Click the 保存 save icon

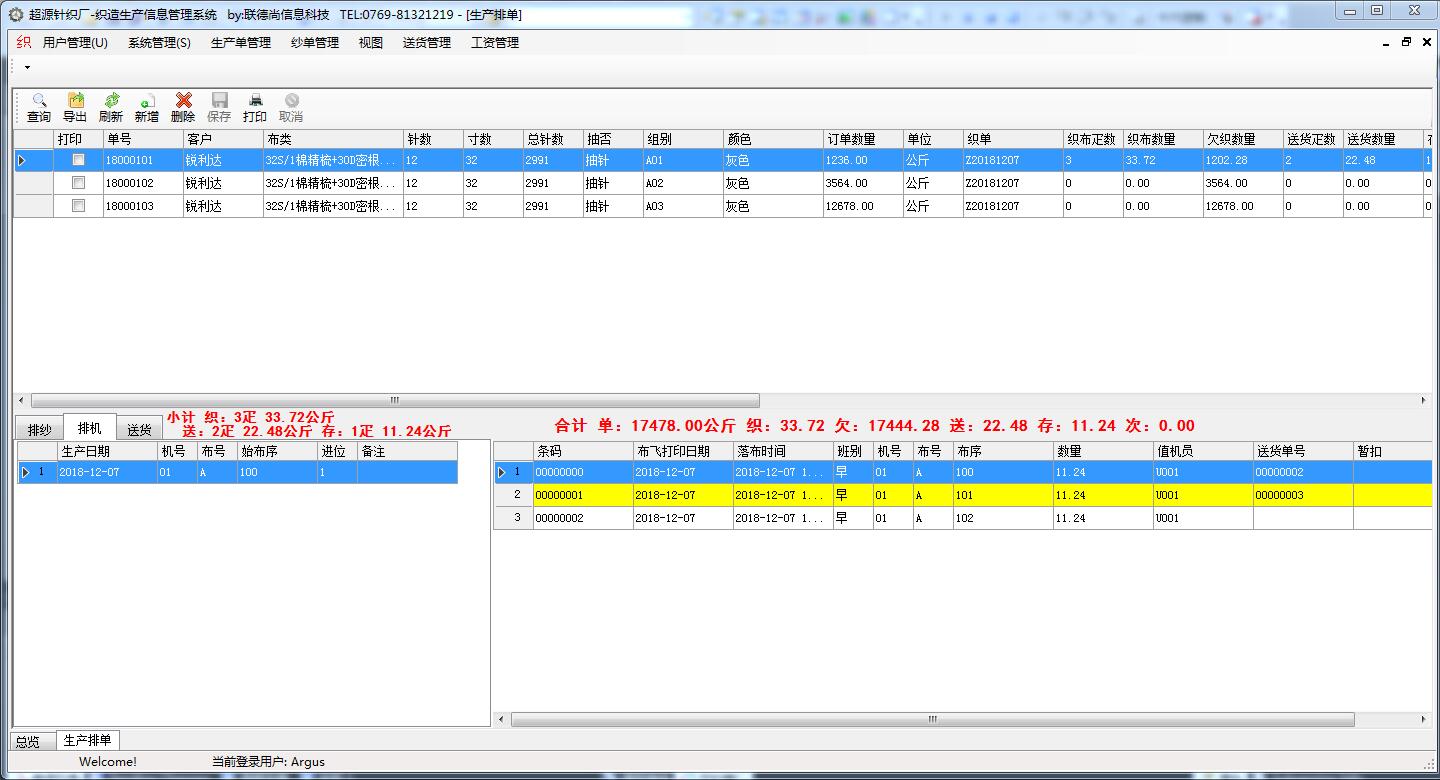click(219, 100)
